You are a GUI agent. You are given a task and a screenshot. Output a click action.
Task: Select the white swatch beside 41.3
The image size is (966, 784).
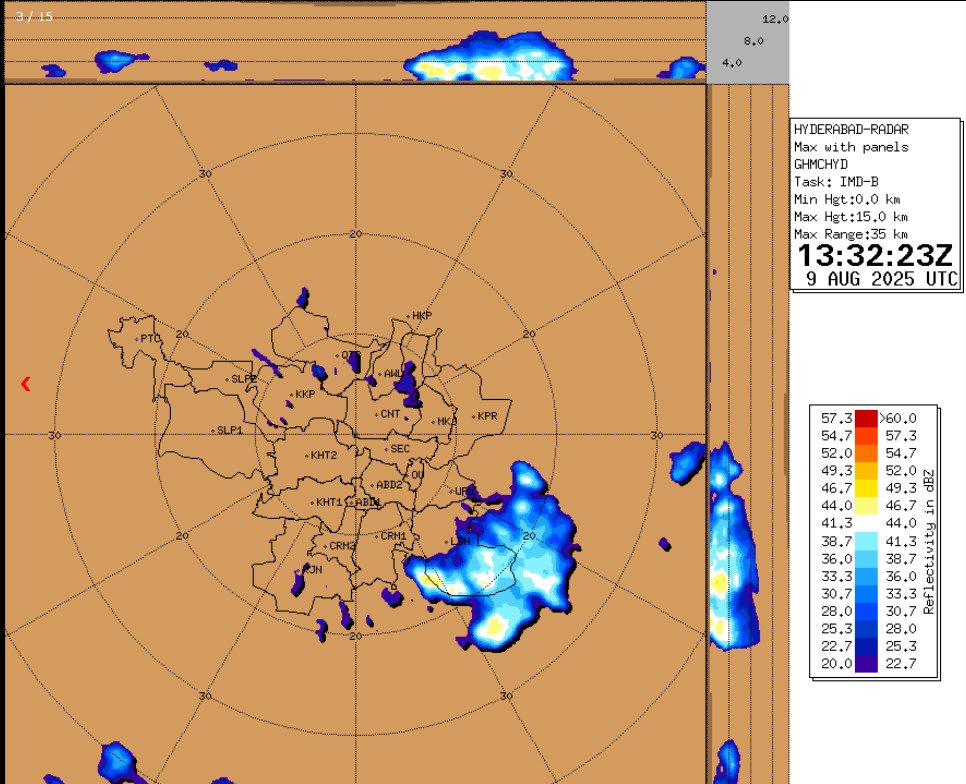[x=866, y=523]
